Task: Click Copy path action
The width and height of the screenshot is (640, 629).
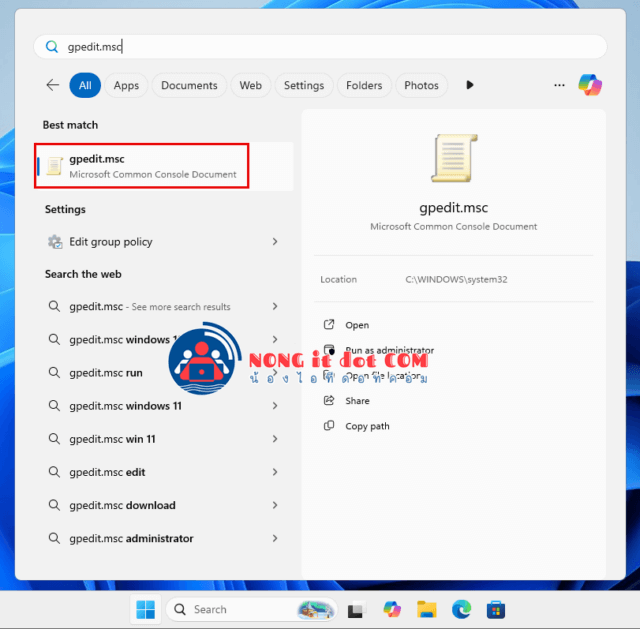Action: [367, 426]
